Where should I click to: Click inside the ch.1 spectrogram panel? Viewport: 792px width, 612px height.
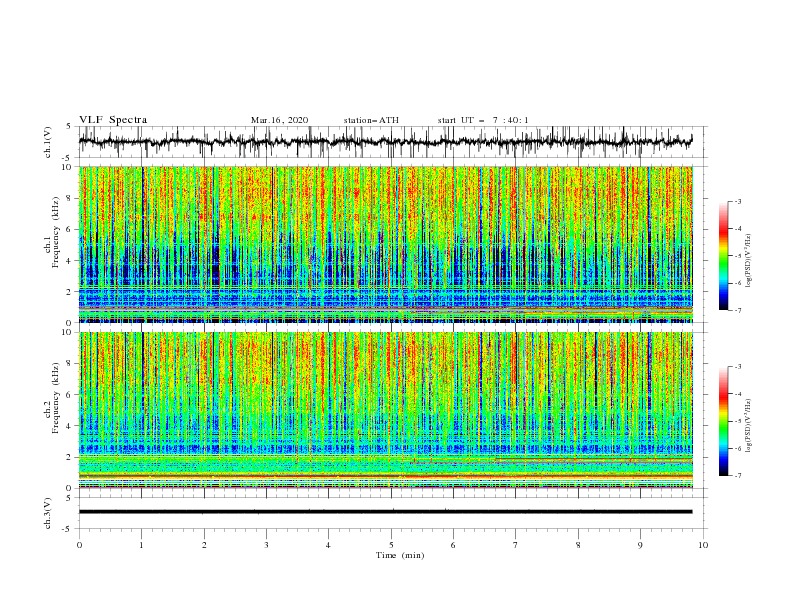coord(385,244)
